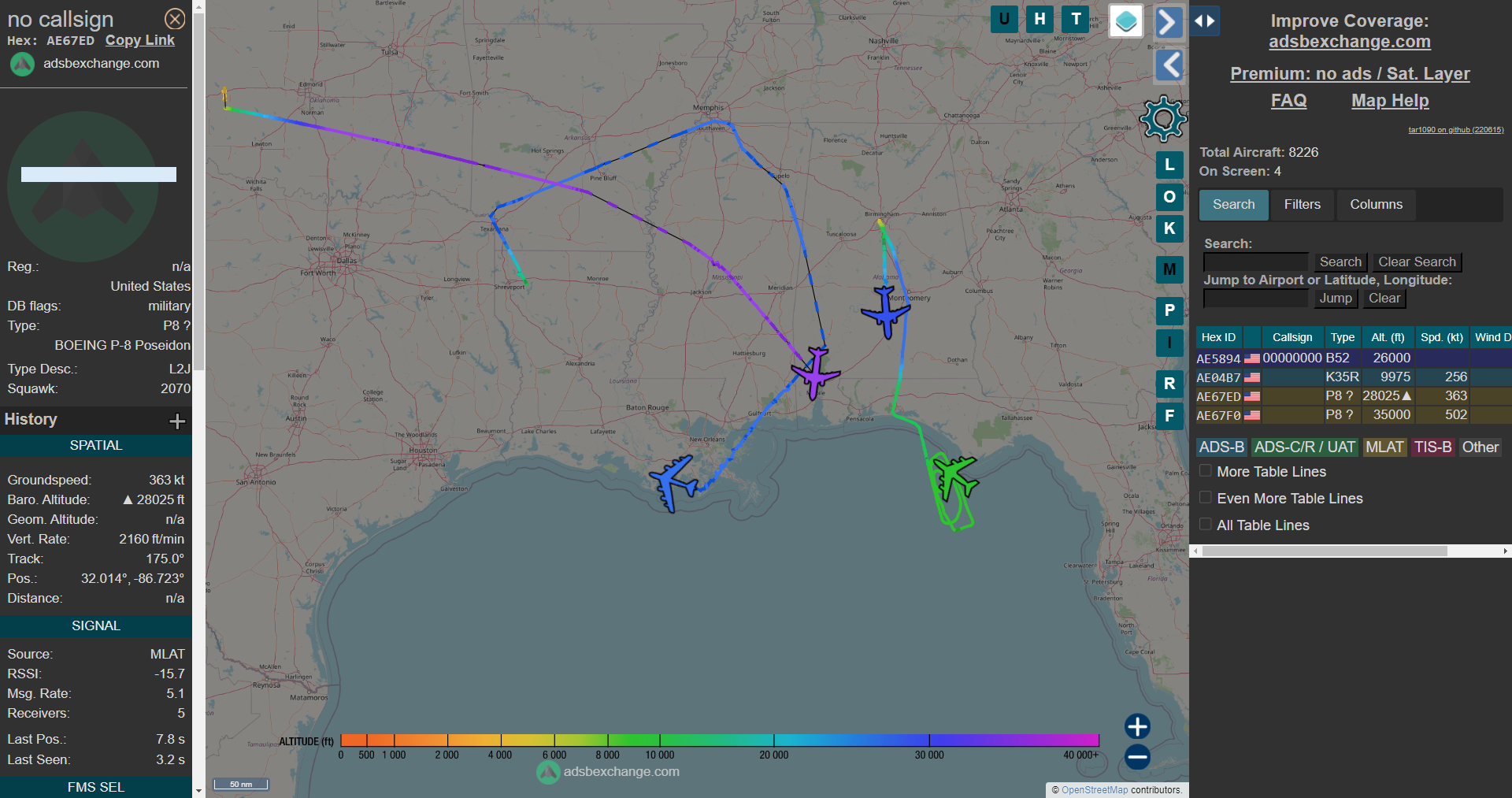Toggle the F map button
This screenshot has height=798, width=1512.
[x=1169, y=416]
